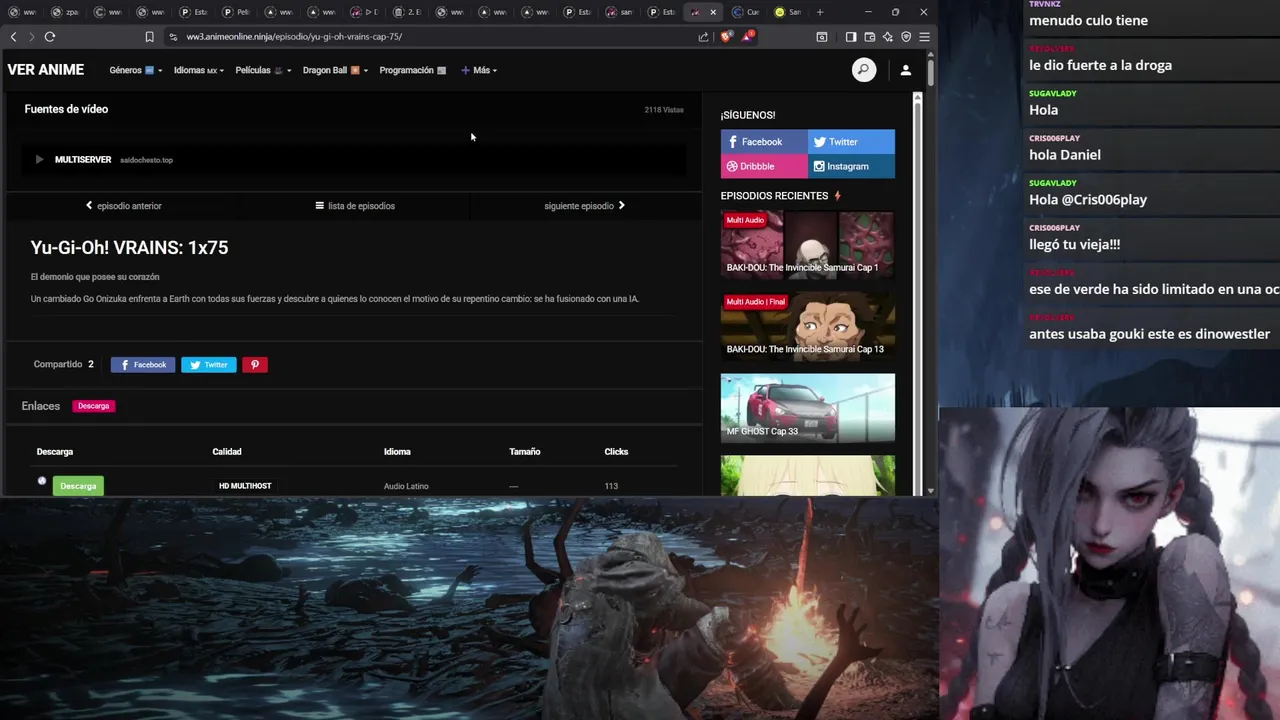This screenshot has height=720, width=1280.
Task: Go forward with the browser forward arrow
Action: [x=31, y=36]
